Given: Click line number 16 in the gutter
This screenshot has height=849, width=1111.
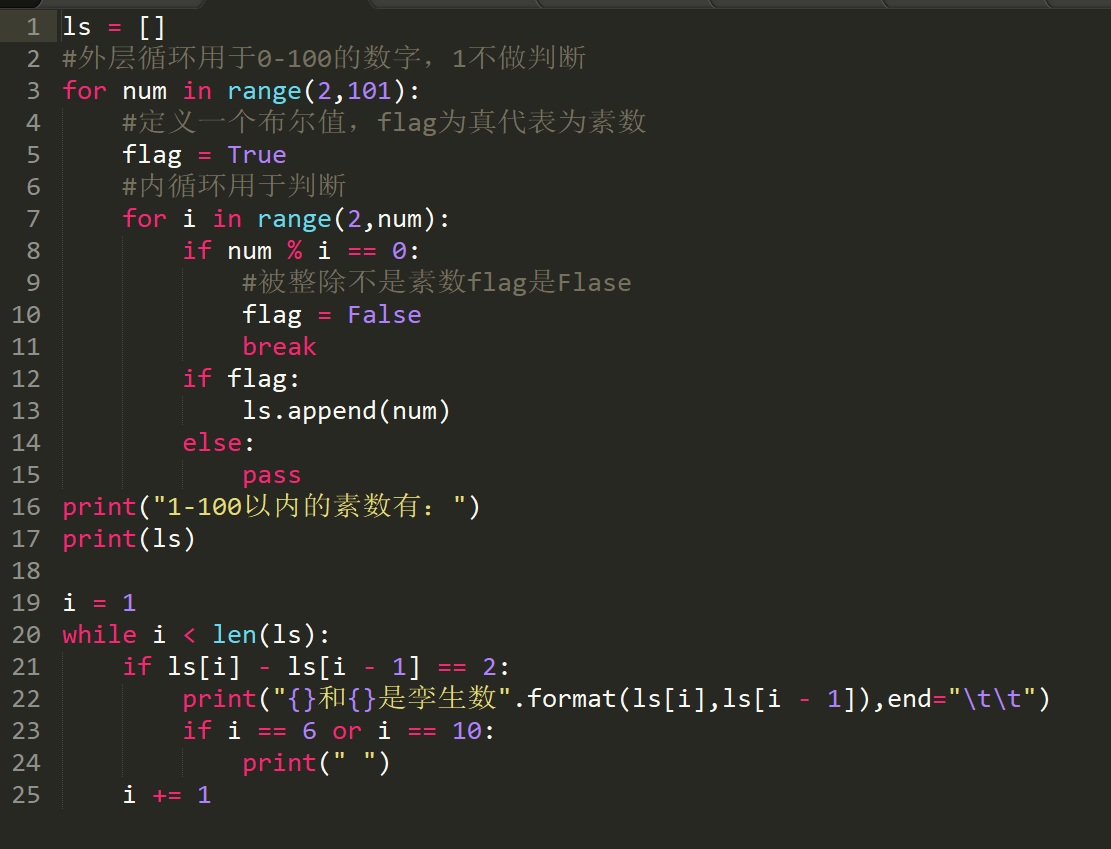Looking at the screenshot, I should click(x=26, y=507).
